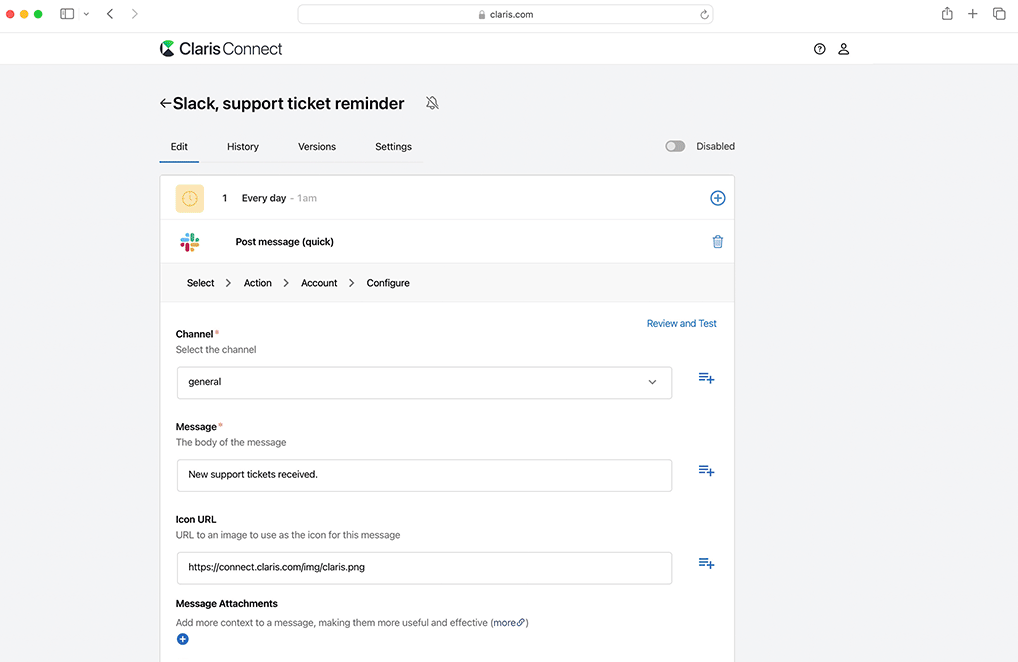This screenshot has width=1018, height=662.
Task: Add a new step using the plus icon
Action: pyautogui.click(x=717, y=198)
